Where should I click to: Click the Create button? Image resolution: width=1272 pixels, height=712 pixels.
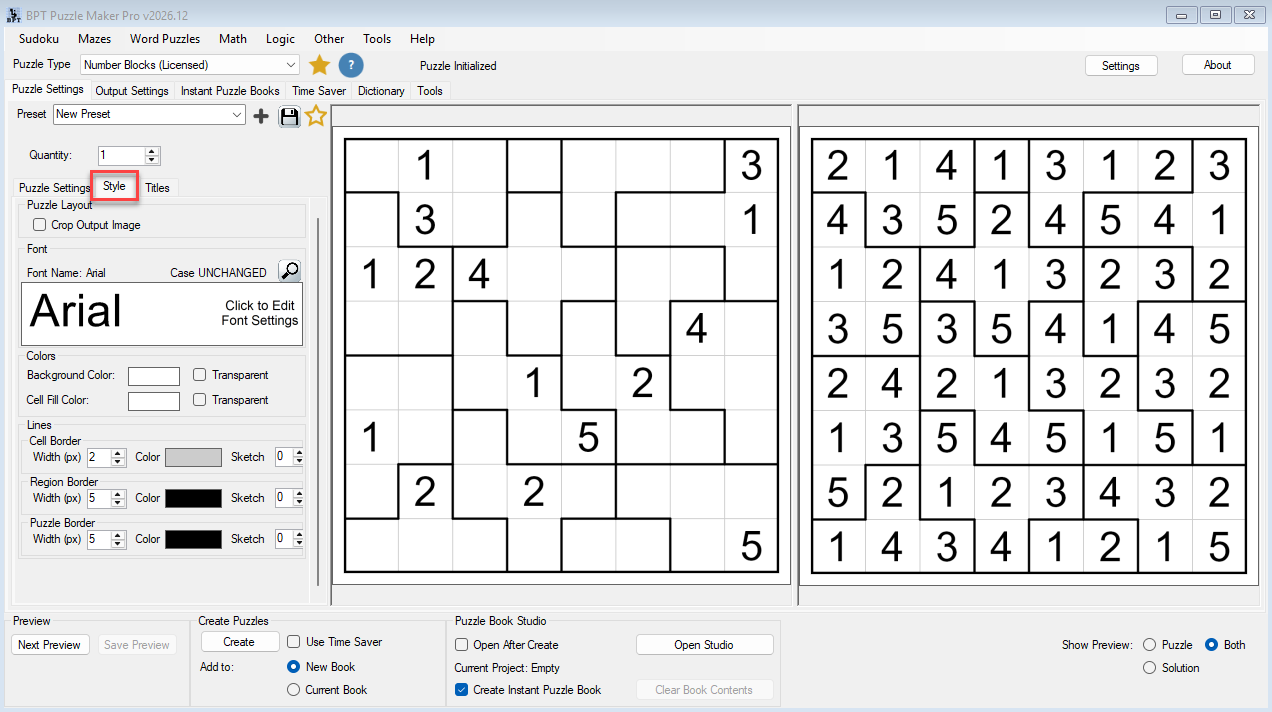coord(239,642)
